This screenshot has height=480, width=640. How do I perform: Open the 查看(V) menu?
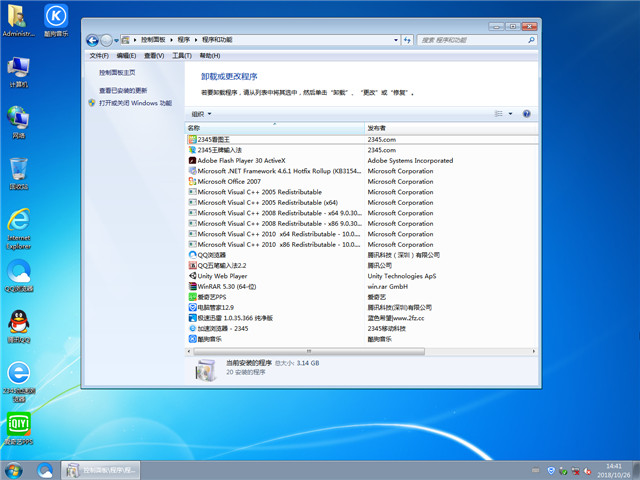tap(154, 56)
